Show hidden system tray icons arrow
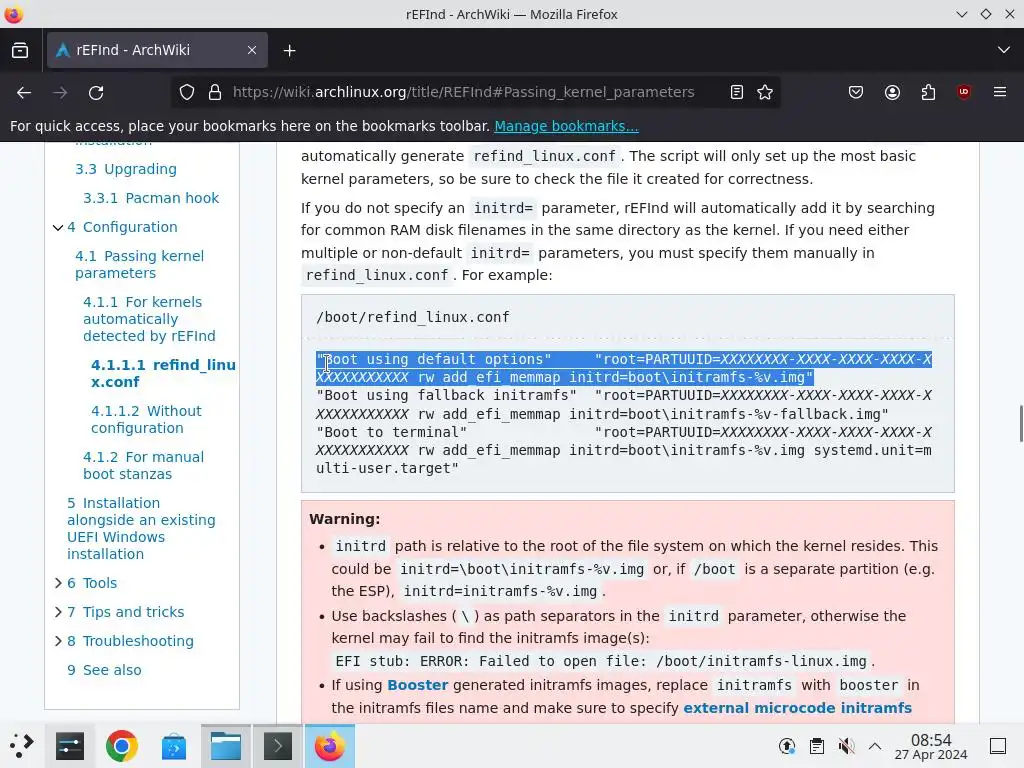 [x=875, y=746]
